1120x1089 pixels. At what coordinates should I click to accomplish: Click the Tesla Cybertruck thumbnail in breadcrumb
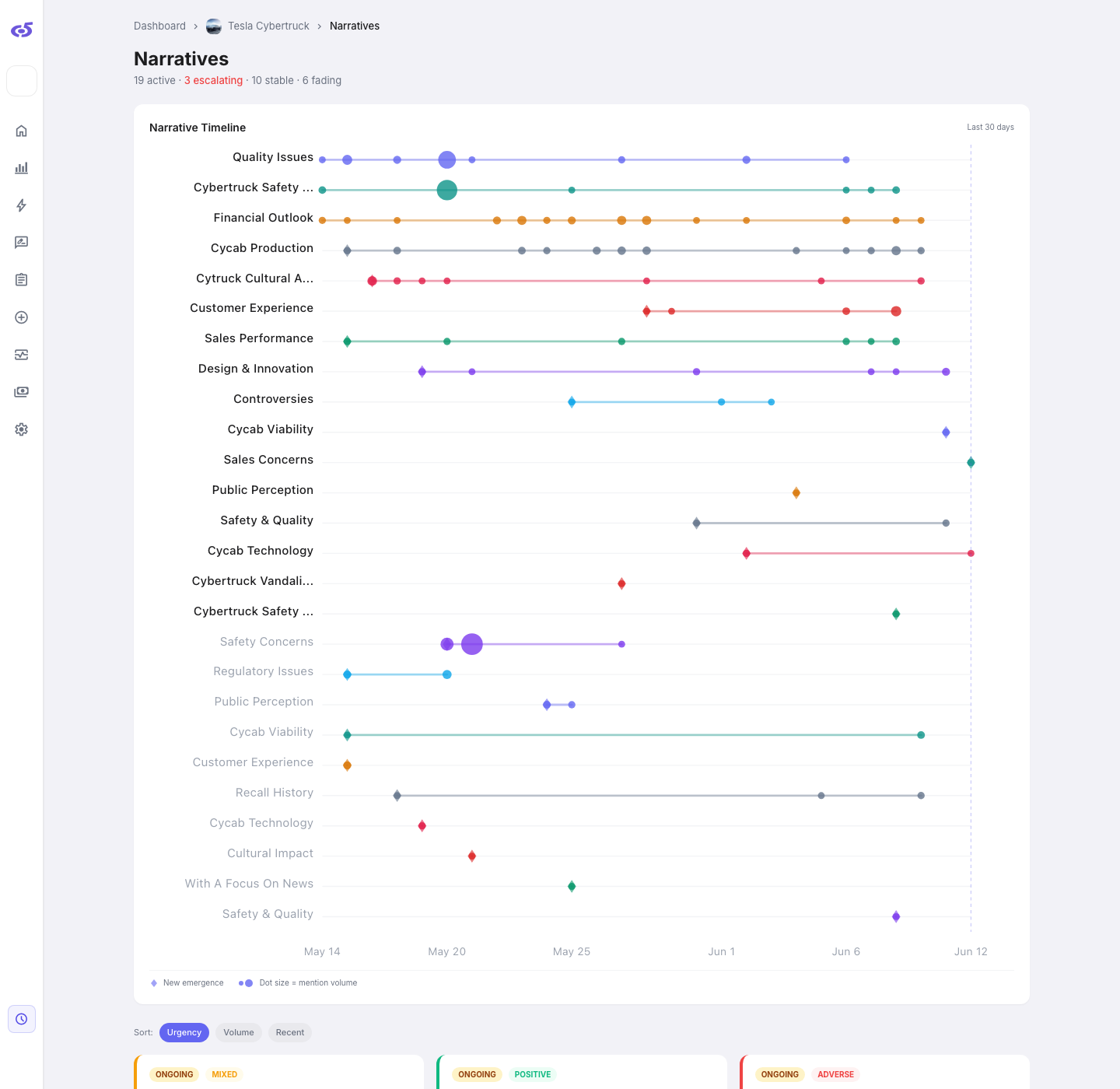coord(214,26)
